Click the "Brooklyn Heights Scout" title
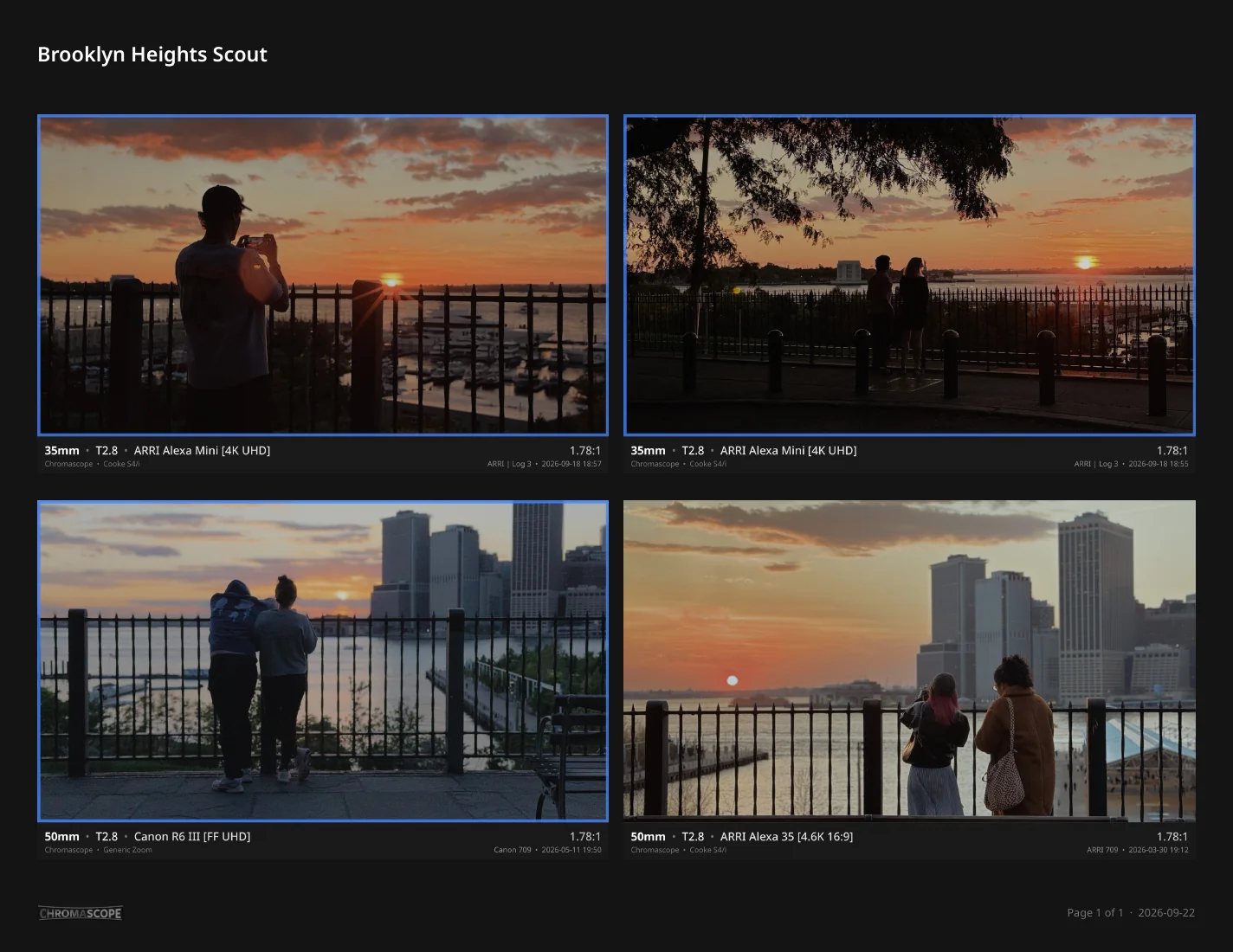The image size is (1233, 952). 152,55
